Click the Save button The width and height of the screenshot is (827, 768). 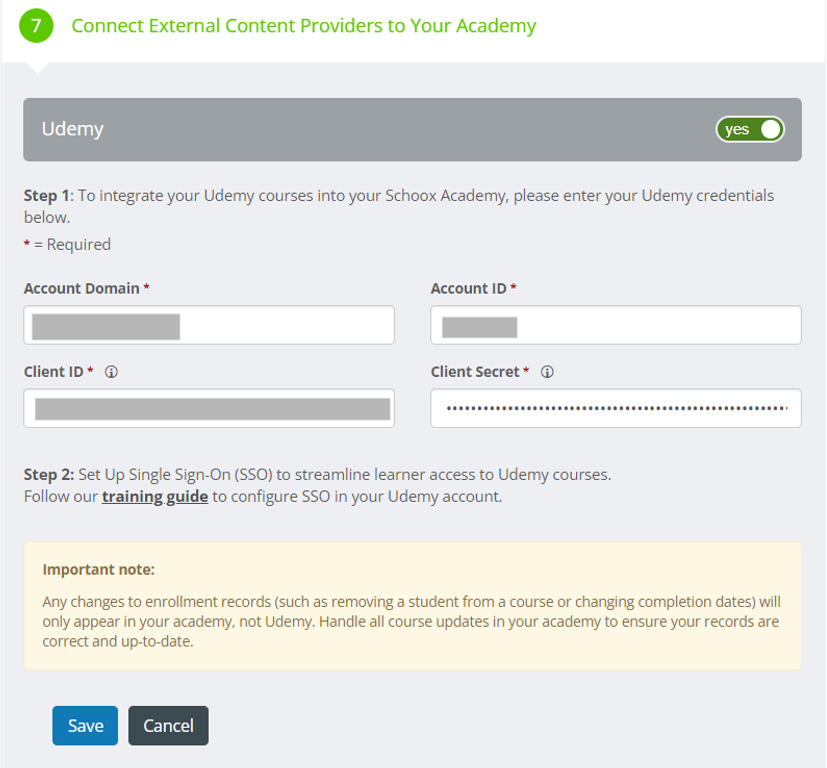pyautogui.click(x=85, y=726)
